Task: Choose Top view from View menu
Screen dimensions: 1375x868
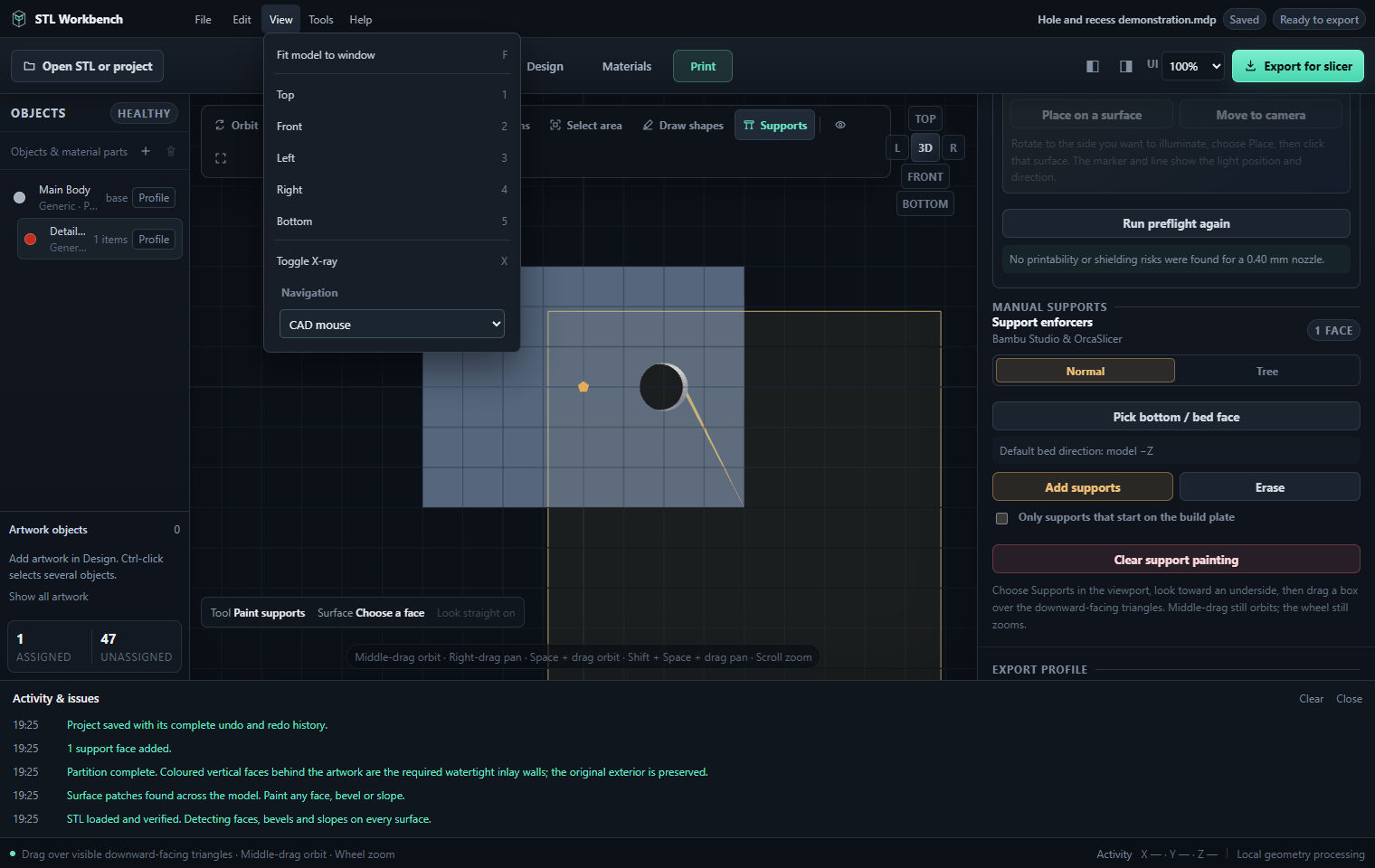Action: click(392, 95)
